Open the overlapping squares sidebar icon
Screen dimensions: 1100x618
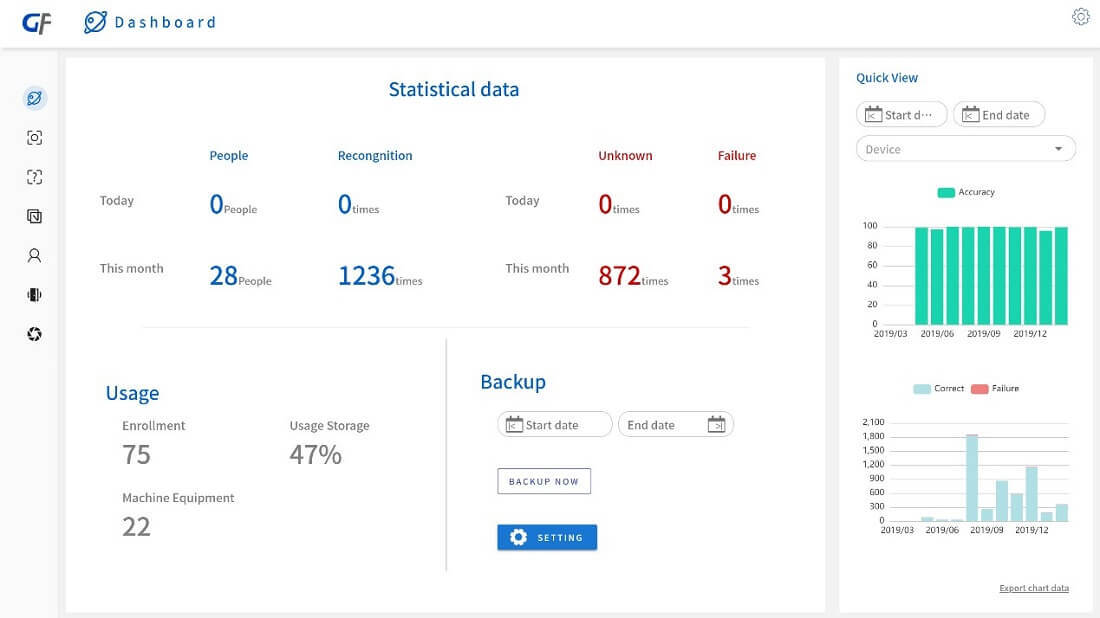pyautogui.click(x=34, y=216)
